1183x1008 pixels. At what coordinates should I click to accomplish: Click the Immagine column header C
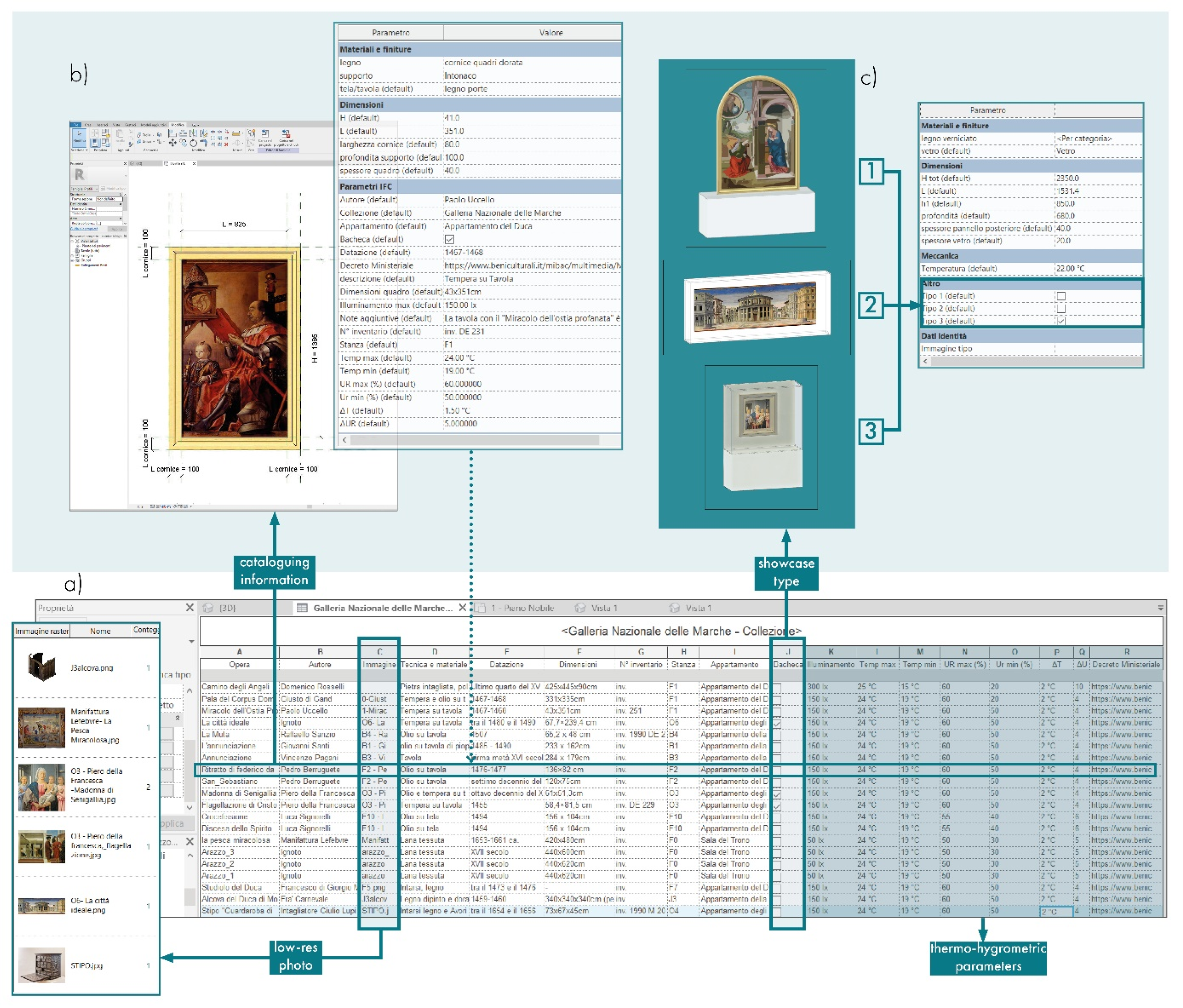[x=379, y=651]
